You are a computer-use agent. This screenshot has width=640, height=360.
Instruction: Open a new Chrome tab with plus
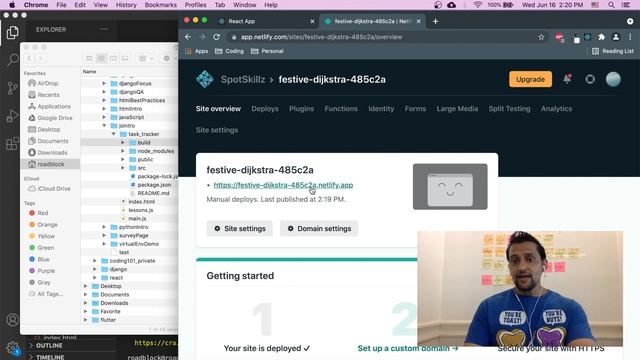[436, 21]
